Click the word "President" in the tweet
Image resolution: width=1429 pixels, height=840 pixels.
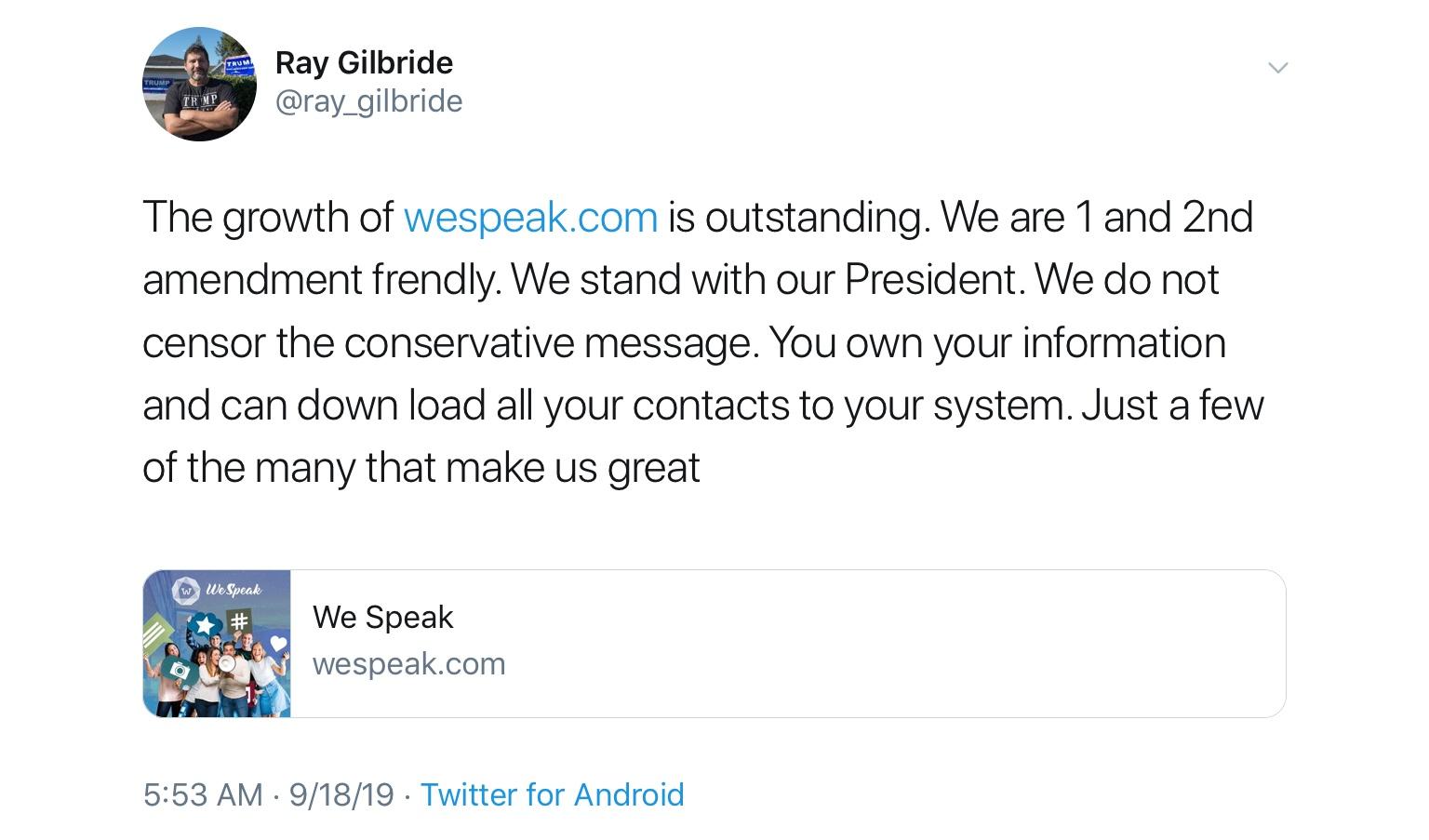coord(933,280)
